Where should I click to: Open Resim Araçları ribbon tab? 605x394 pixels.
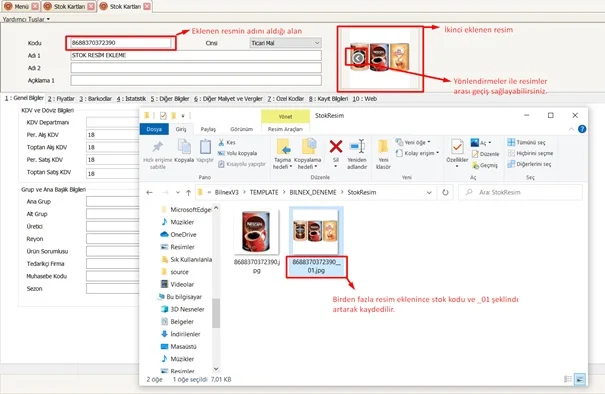(285, 129)
